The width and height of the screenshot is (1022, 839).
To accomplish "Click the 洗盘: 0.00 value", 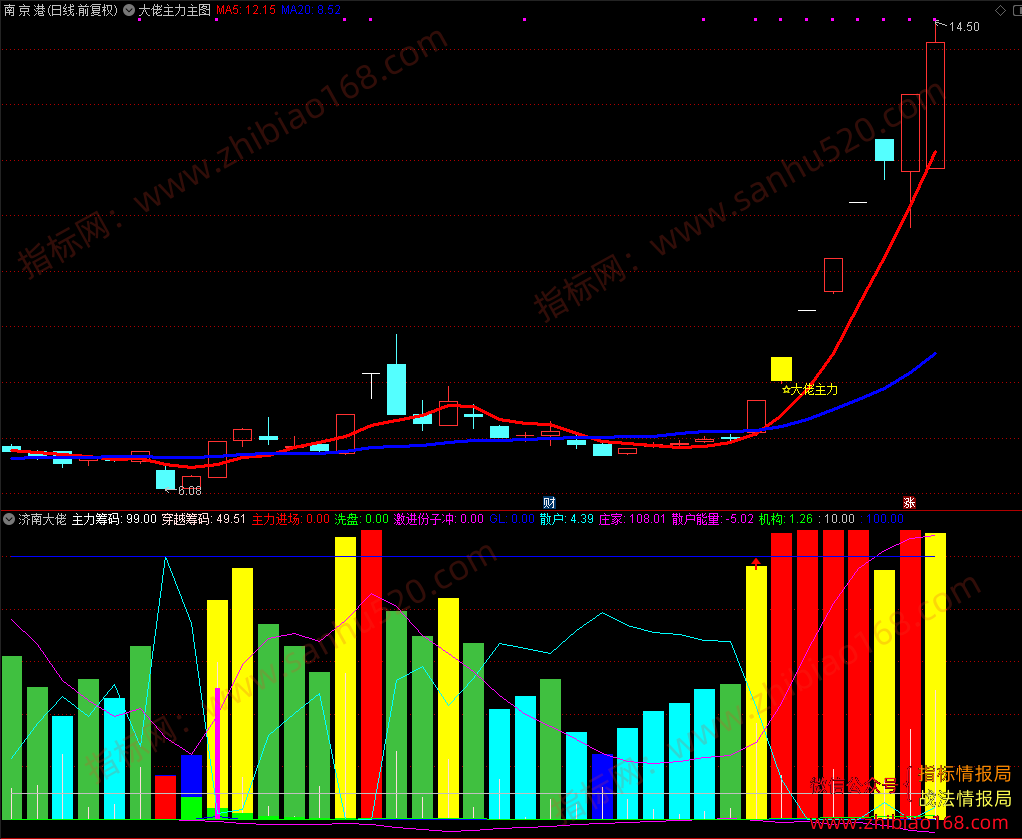I will (x=362, y=519).
